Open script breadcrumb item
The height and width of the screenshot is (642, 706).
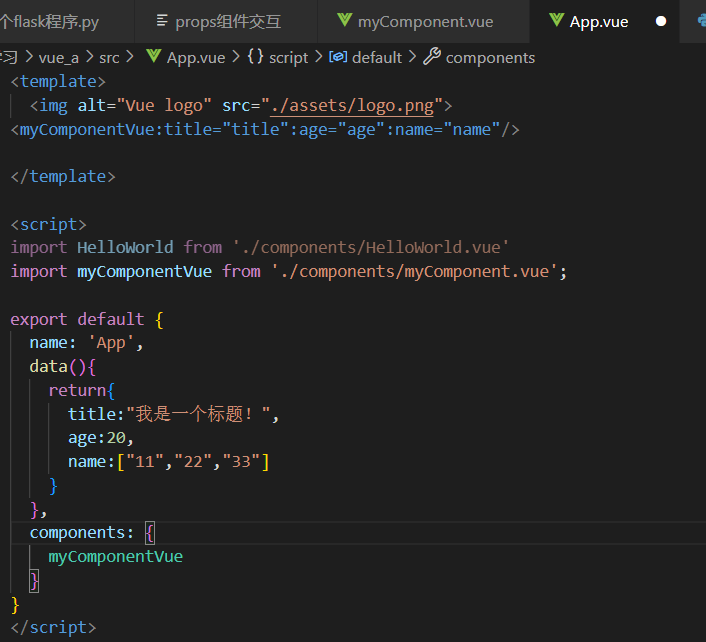[289, 58]
